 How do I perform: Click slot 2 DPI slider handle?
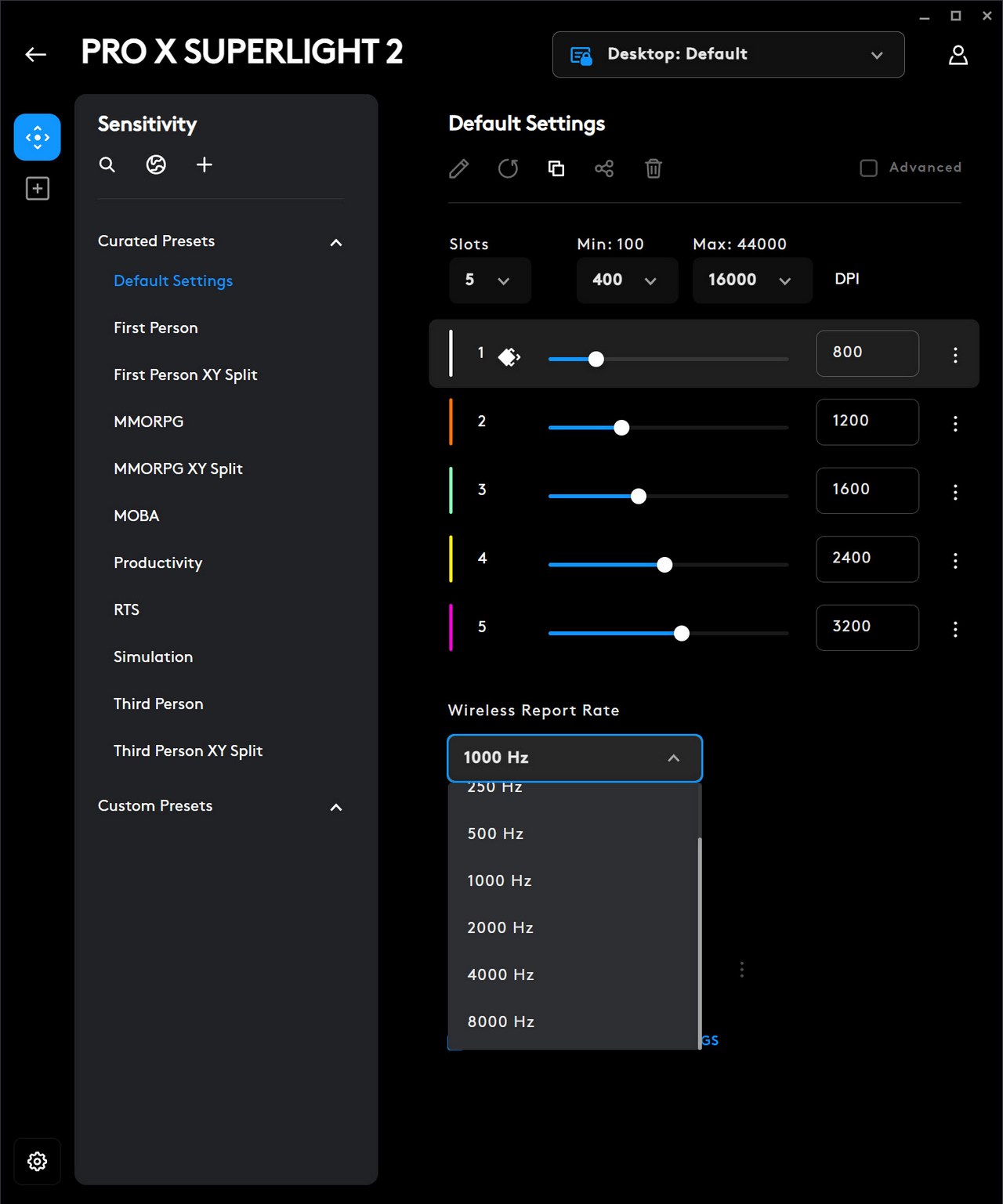pyautogui.click(x=621, y=428)
